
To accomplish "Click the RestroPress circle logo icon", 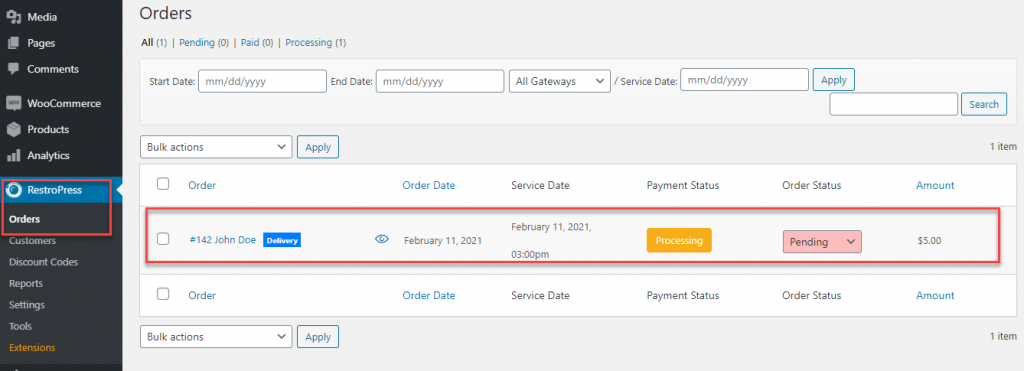I will pos(13,190).
